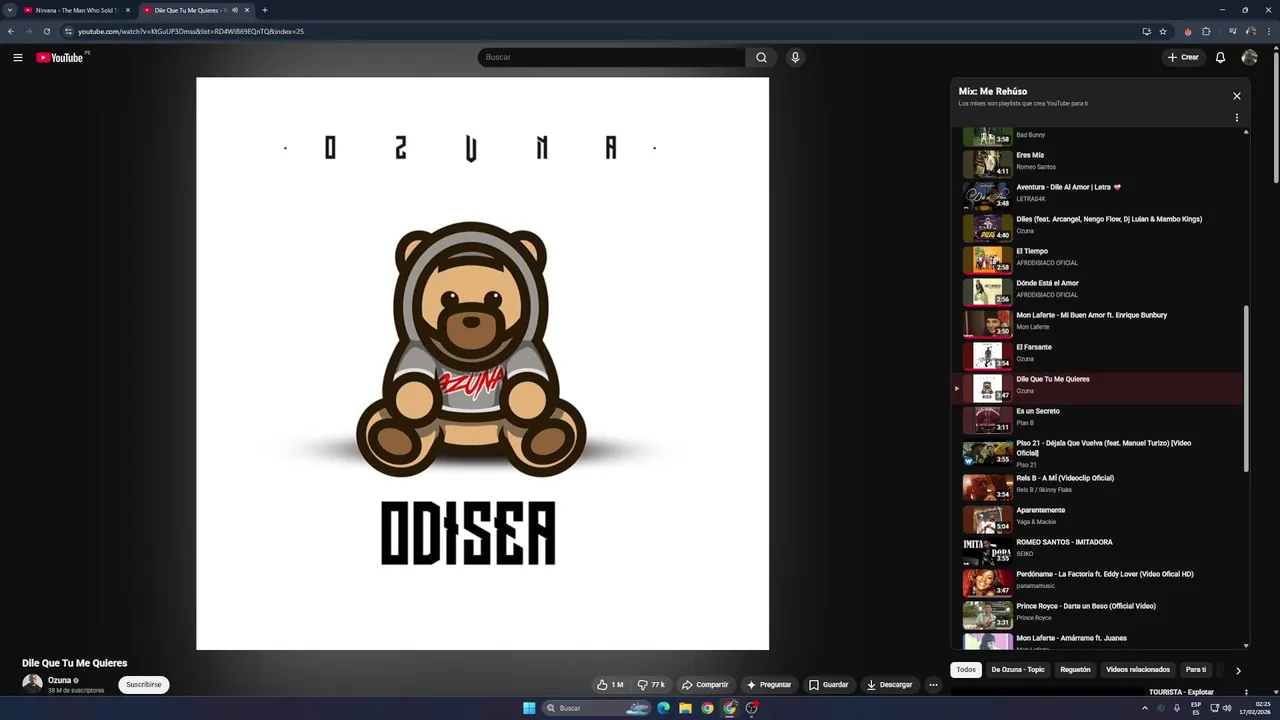Open playlist panel three-dot options
This screenshot has width=1280, height=720.
(x=1237, y=117)
